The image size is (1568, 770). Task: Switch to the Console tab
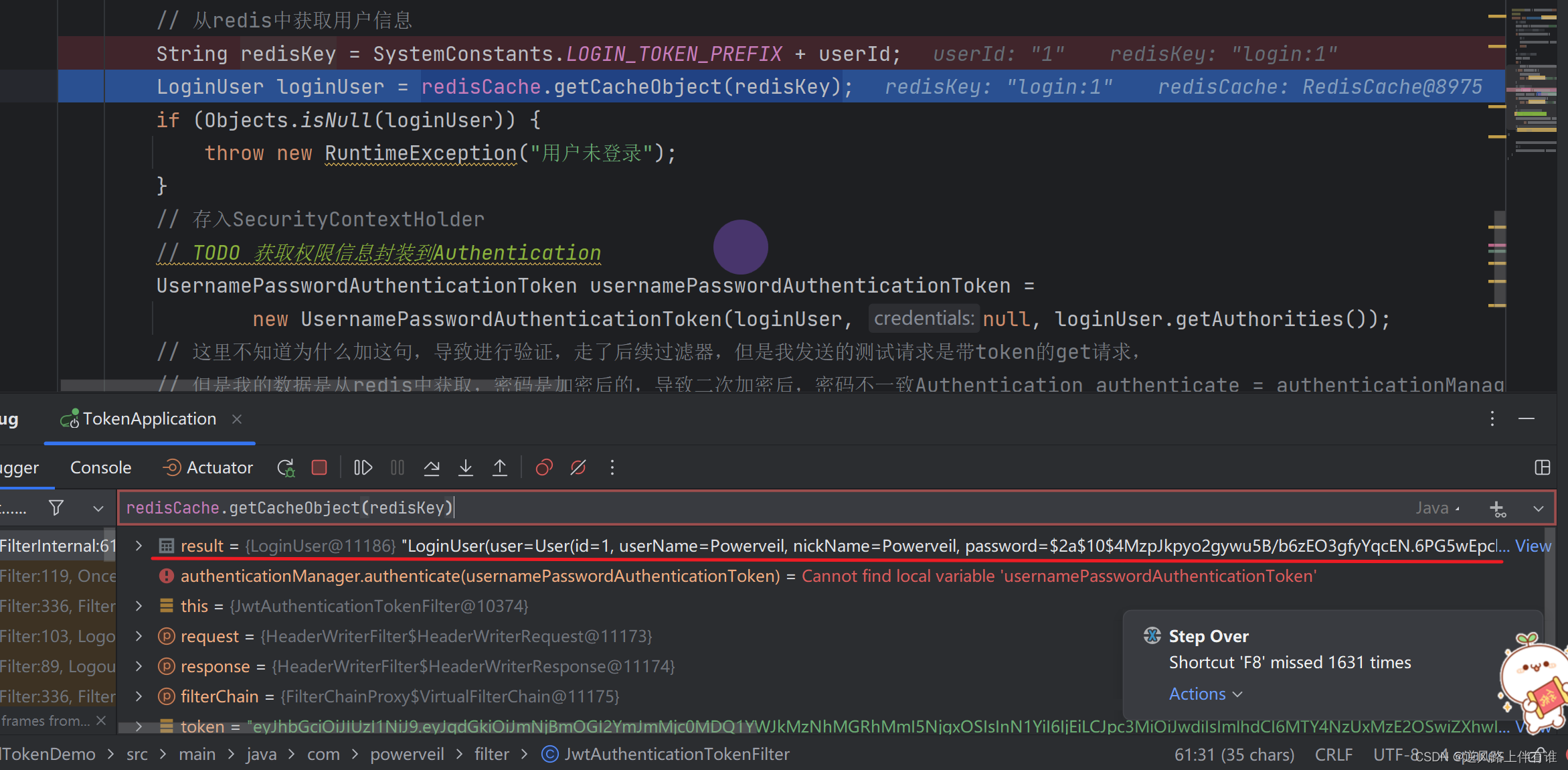coord(100,467)
